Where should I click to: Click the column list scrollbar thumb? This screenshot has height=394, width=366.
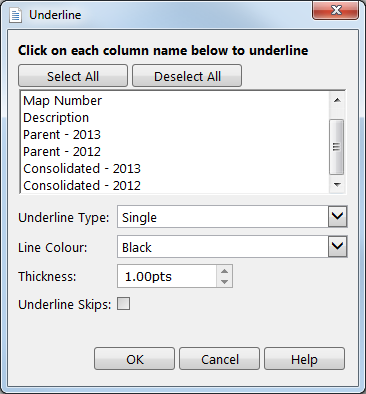tap(337, 147)
